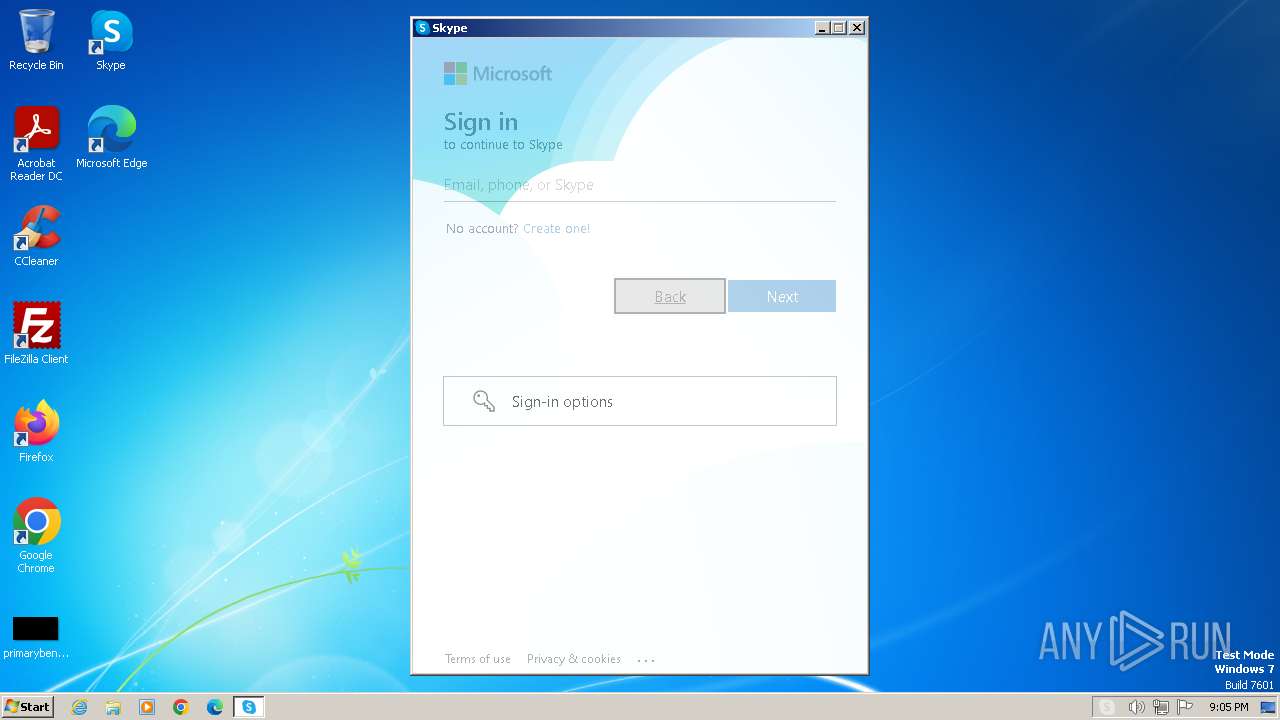The height and width of the screenshot is (720, 1280).
Task: Click the Skype tray icon
Action: 1106,707
